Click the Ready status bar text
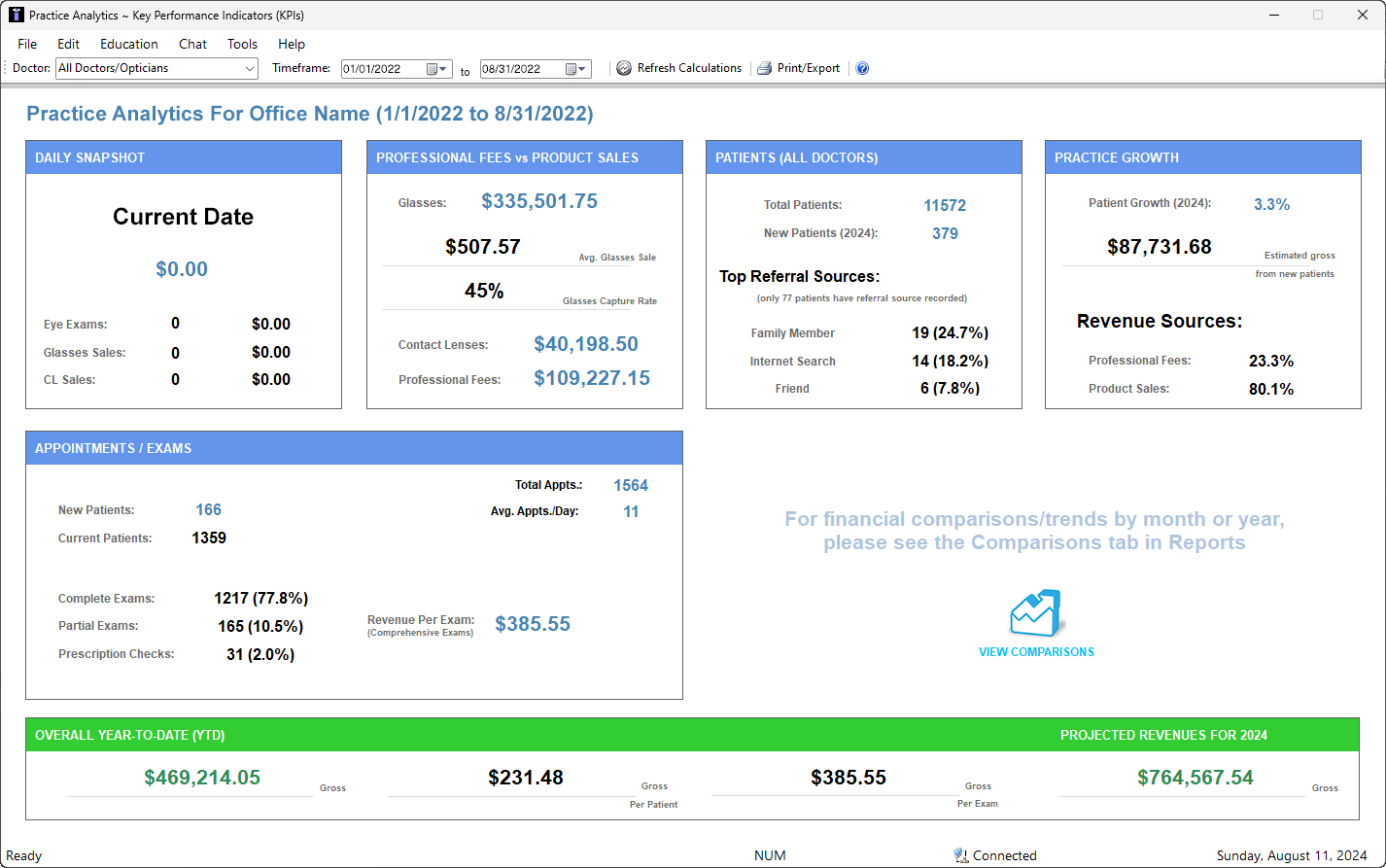This screenshot has height=868, width=1386. pyautogui.click(x=24, y=856)
